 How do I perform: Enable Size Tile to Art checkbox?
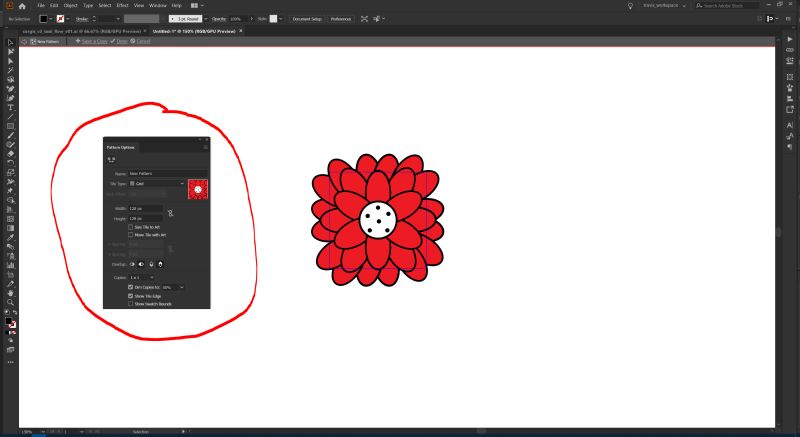tap(131, 227)
